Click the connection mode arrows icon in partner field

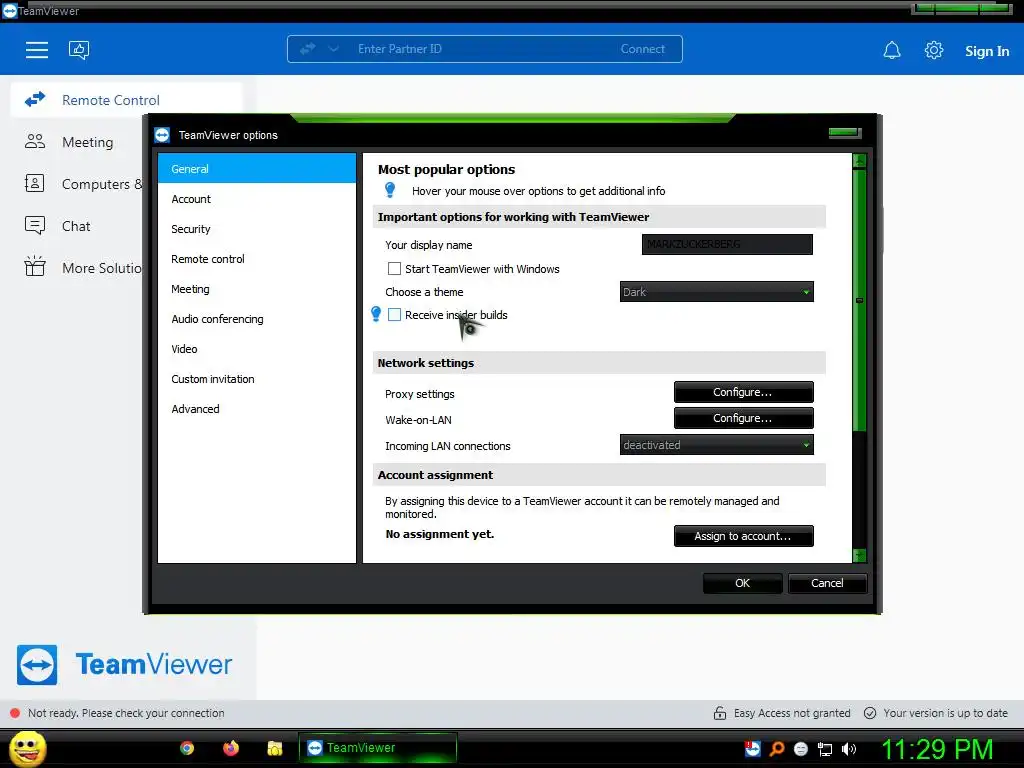[308, 49]
